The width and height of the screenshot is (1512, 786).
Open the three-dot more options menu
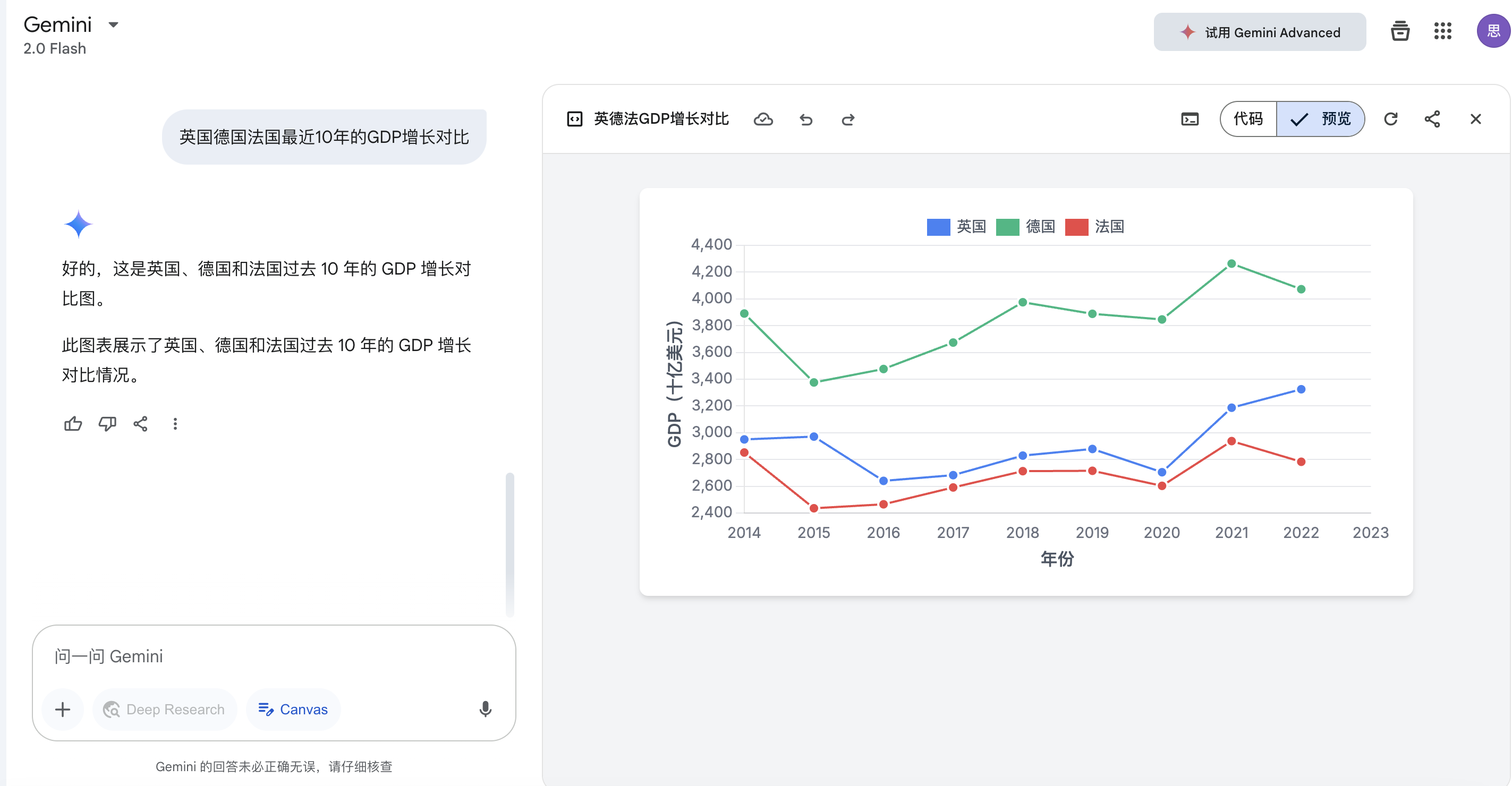[175, 423]
